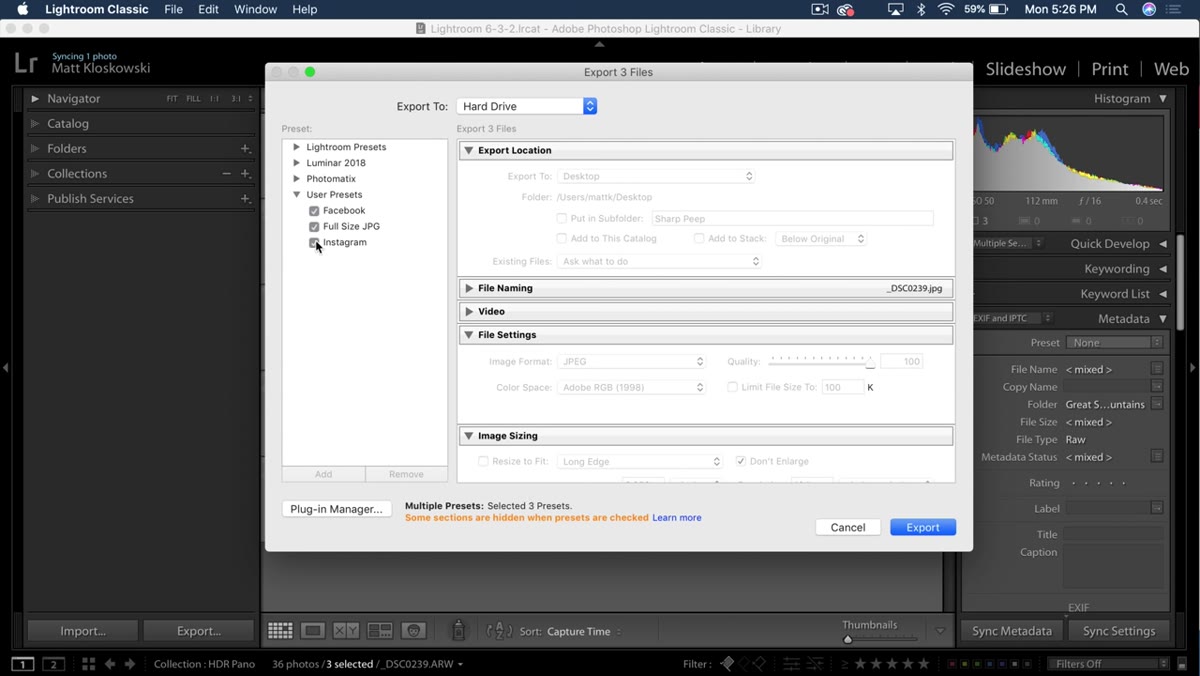Click Cancel button in dialog

click(x=848, y=527)
